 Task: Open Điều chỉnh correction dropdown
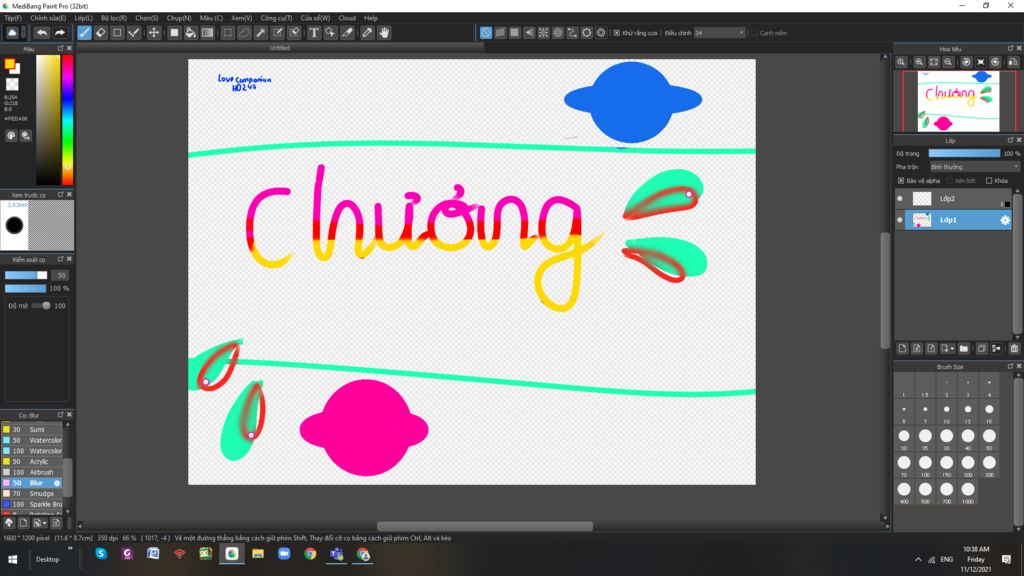coord(720,33)
